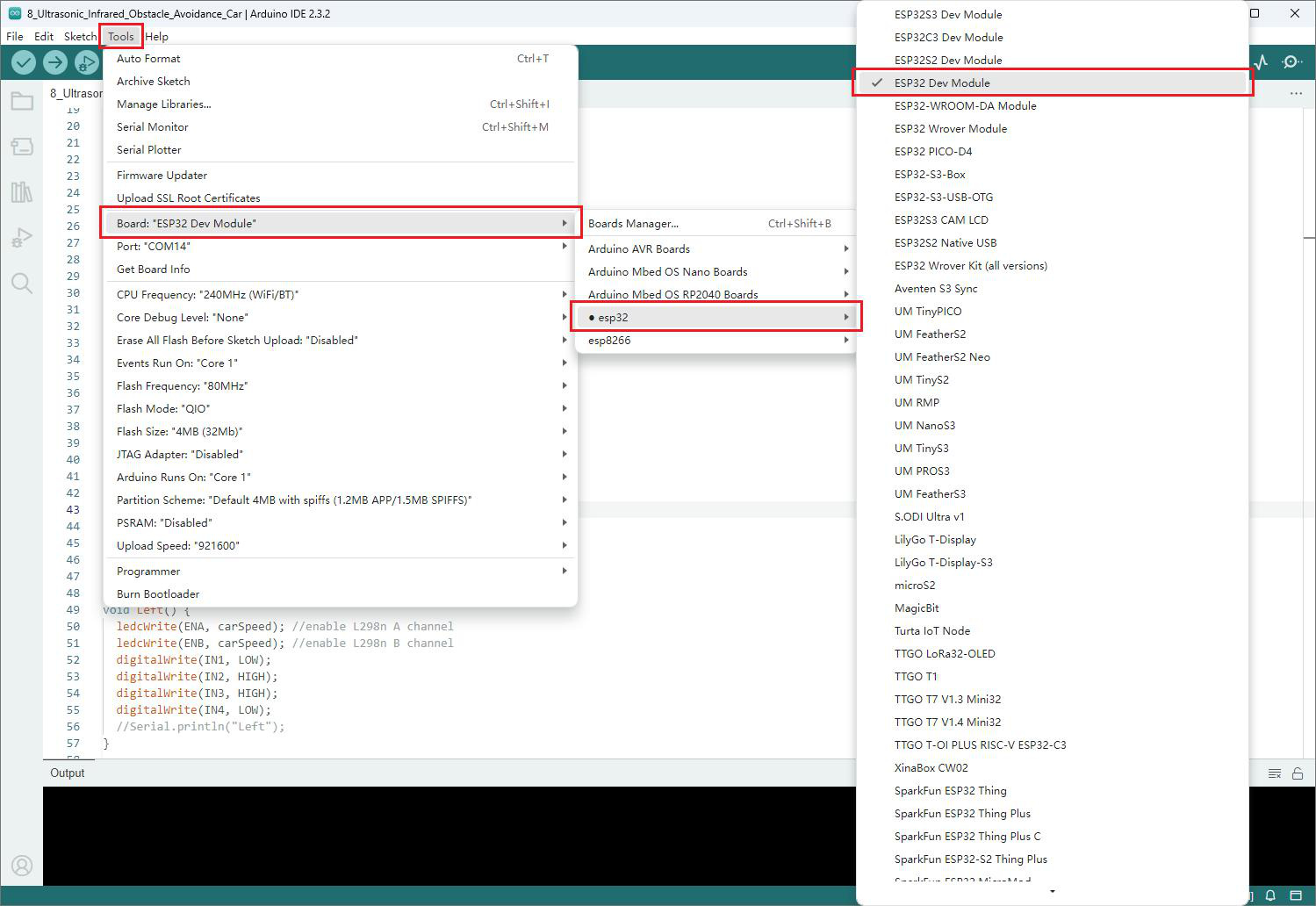Open Library Manager books icon

[x=22, y=191]
